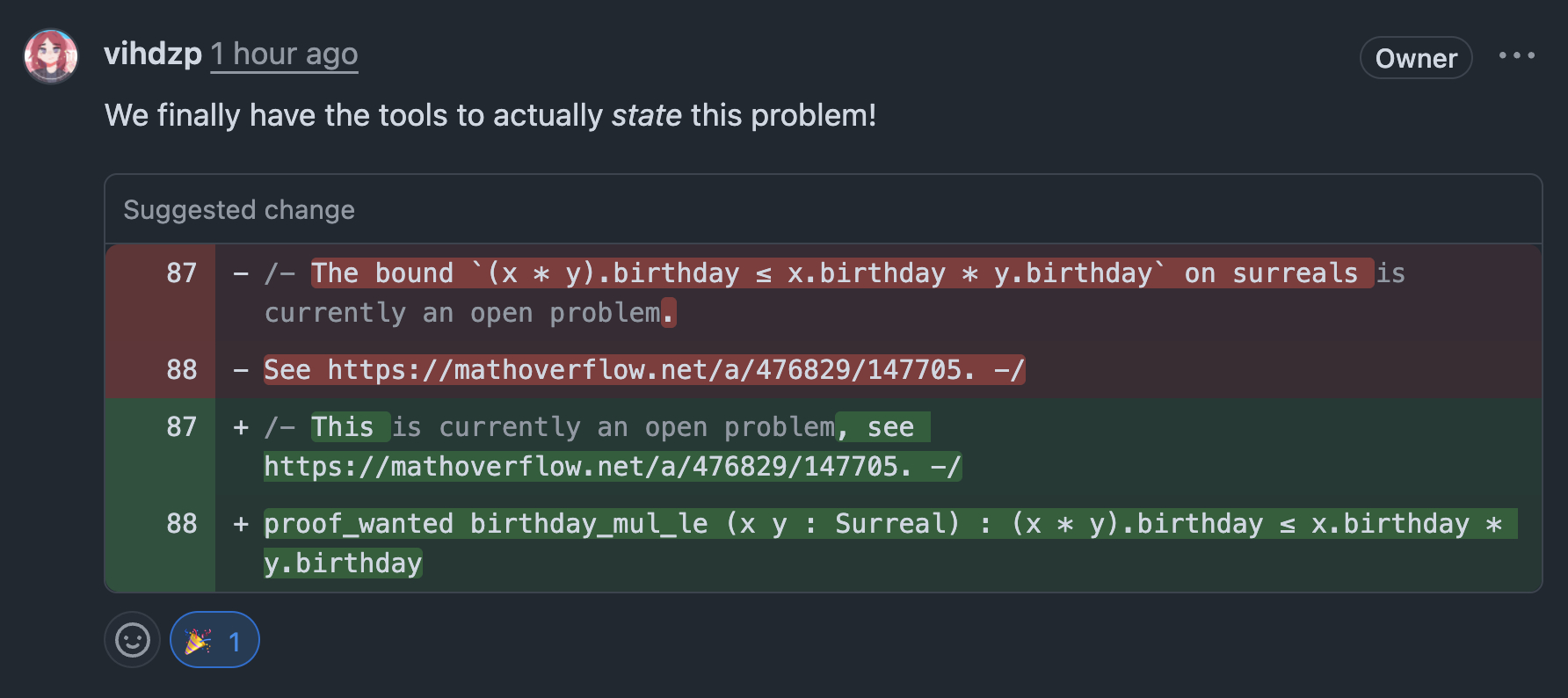Open the vihdzp username link

coord(153,54)
